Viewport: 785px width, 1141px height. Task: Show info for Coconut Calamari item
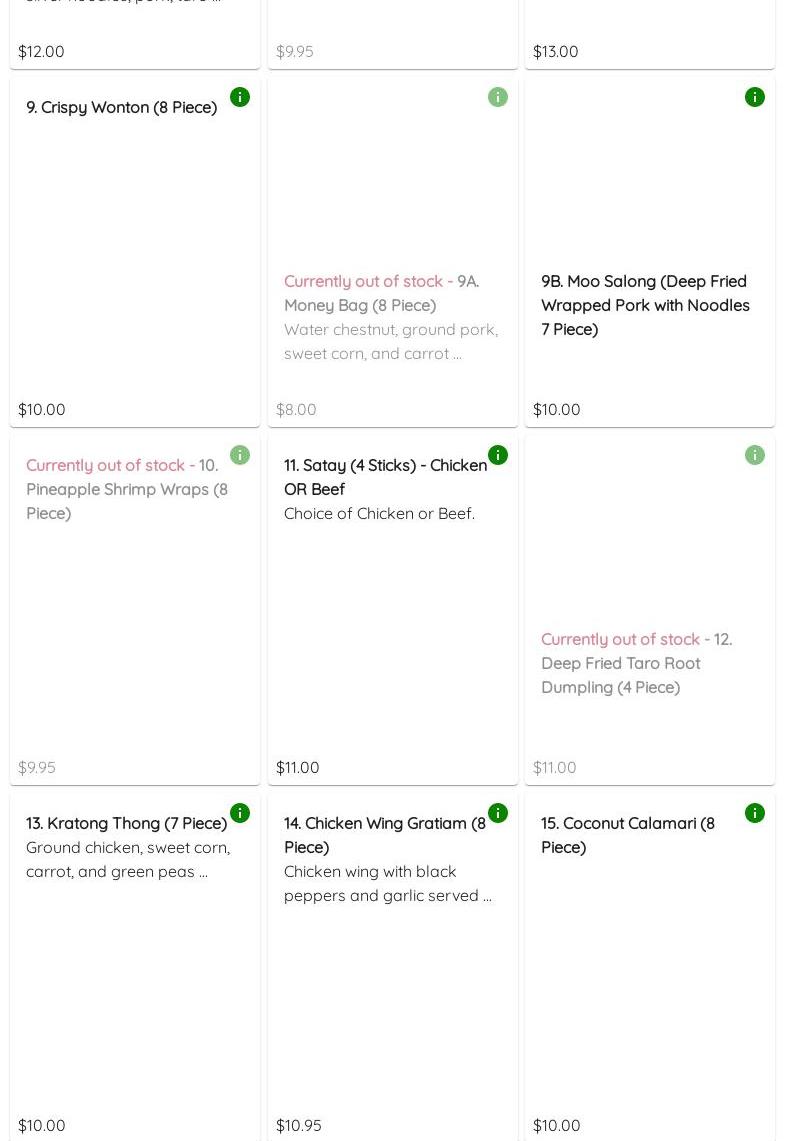pos(755,813)
